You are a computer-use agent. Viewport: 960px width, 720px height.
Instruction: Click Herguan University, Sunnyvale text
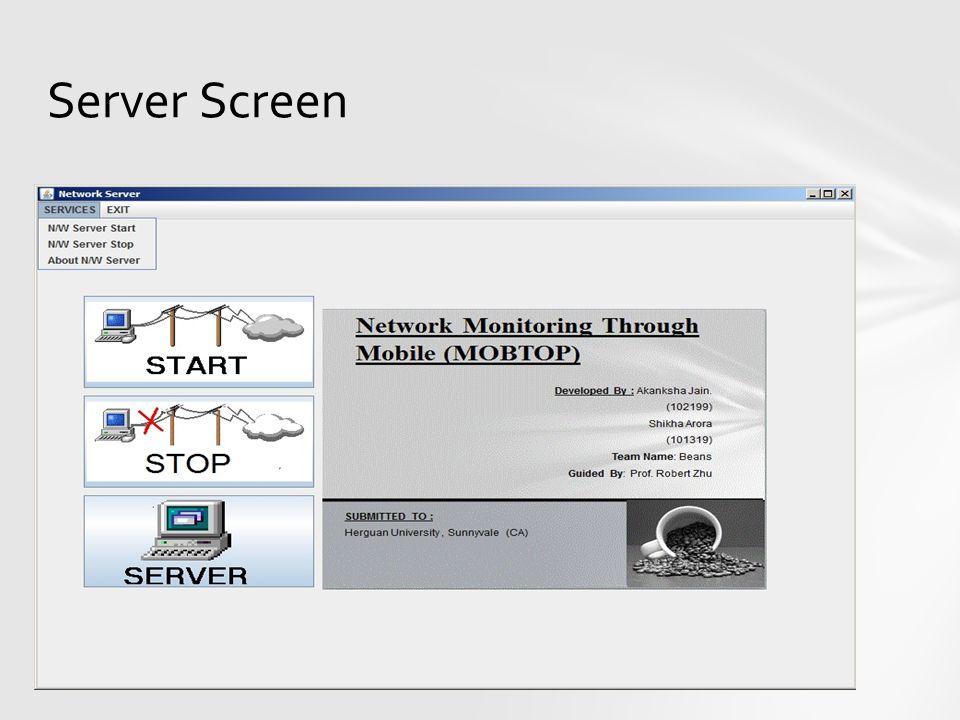coord(436,533)
